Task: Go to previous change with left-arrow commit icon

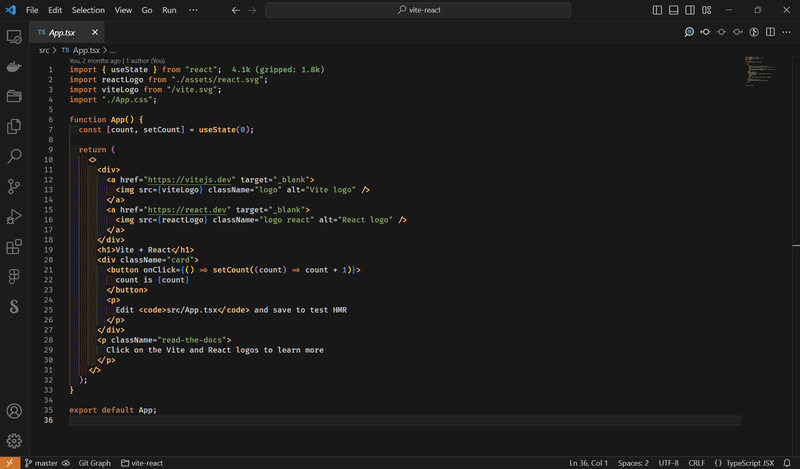Action: (x=705, y=32)
